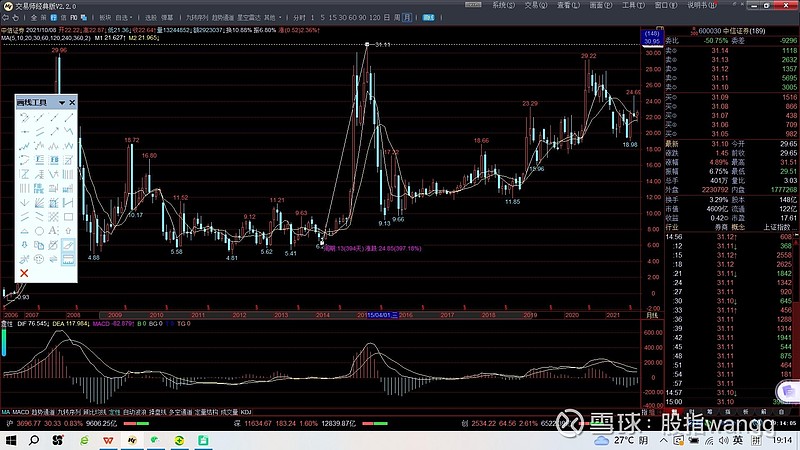The width and height of the screenshot is (800, 450).
Task: Open the 说明书(H) menu
Action: (702, 5)
